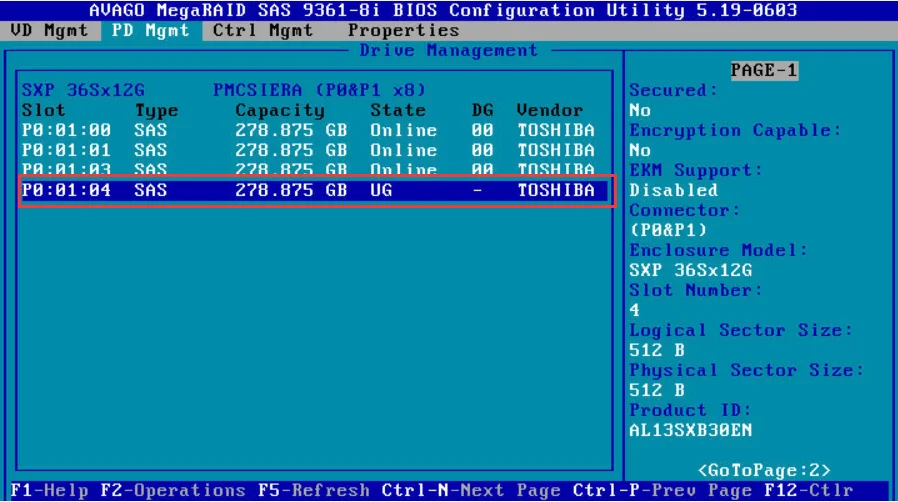Click Logical Sector Size 512 B value
This screenshot has height=502, width=898.
point(656,350)
